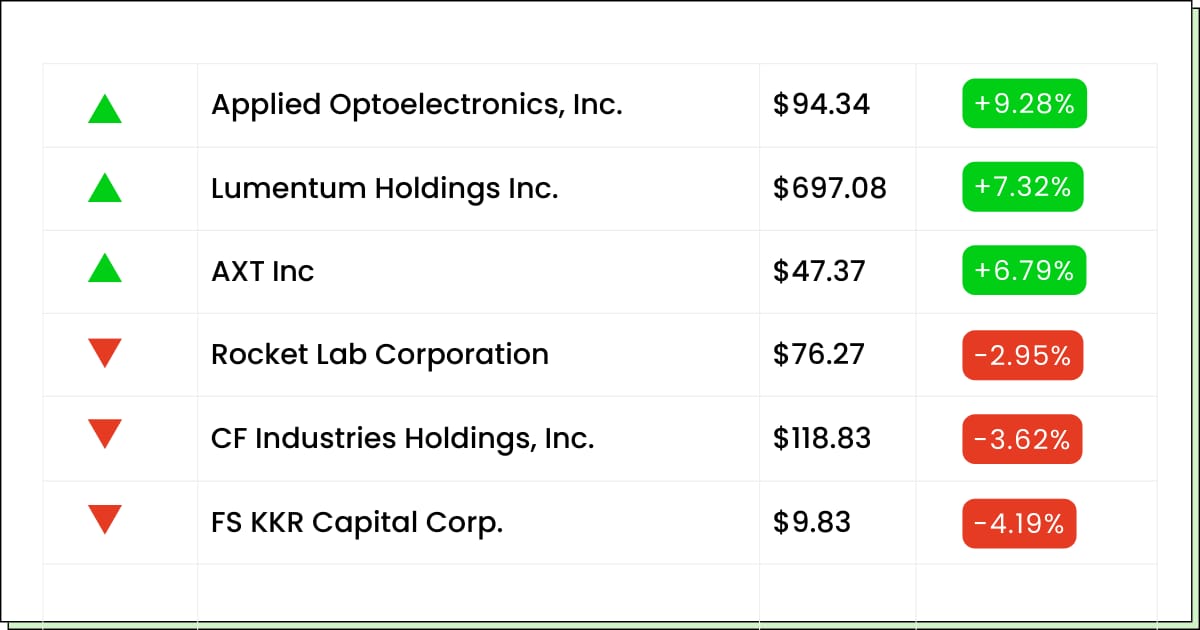The width and height of the screenshot is (1200, 630).
Task: Click the -3.62% red change badge
Action: 1023,439
